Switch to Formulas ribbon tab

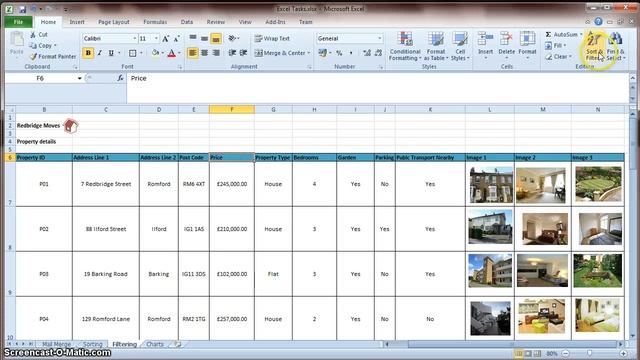[x=155, y=22]
